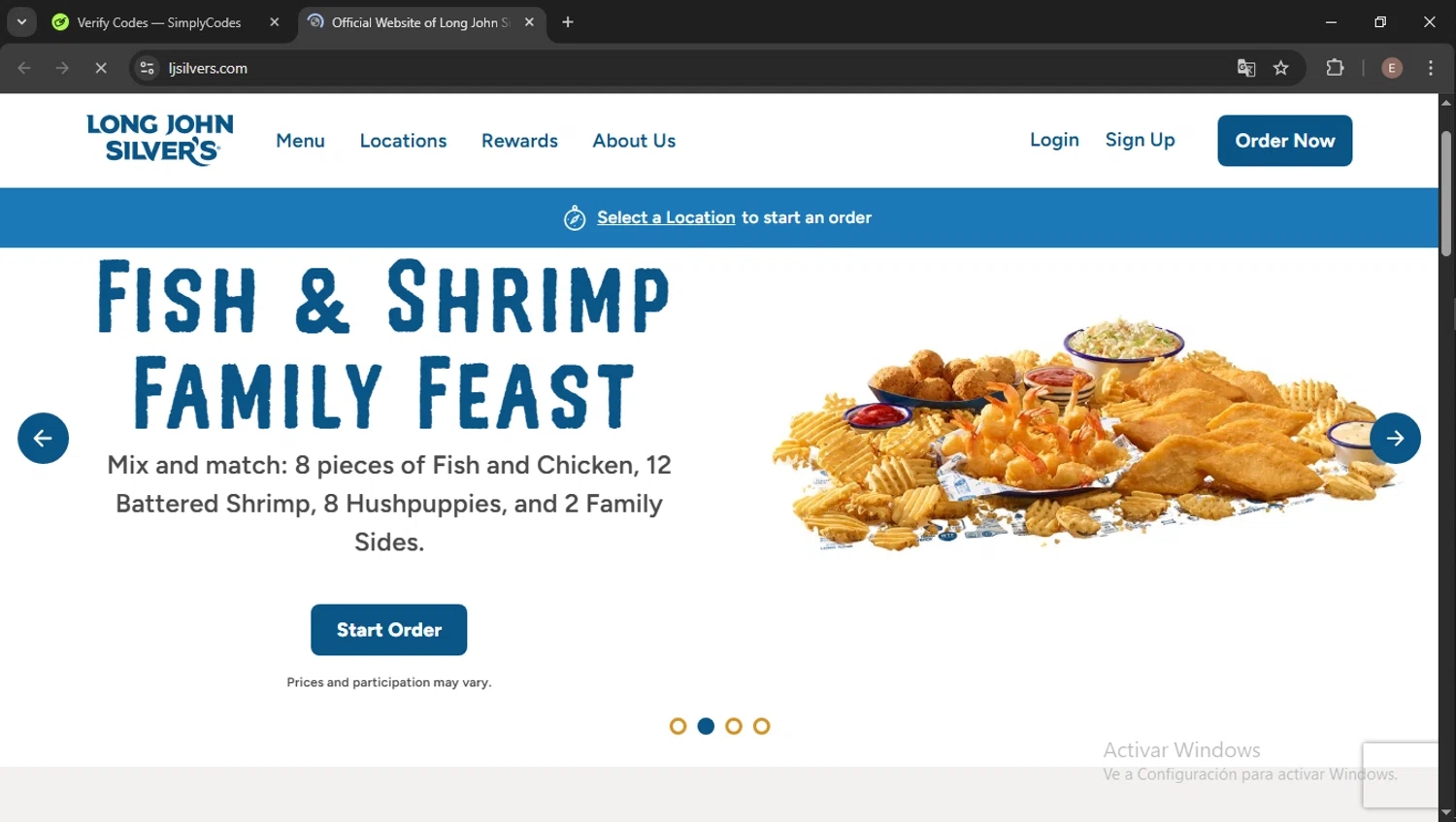Viewport: 1456px width, 822px height.
Task: Bookmark this page with the star icon
Action: pyautogui.click(x=1281, y=68)
